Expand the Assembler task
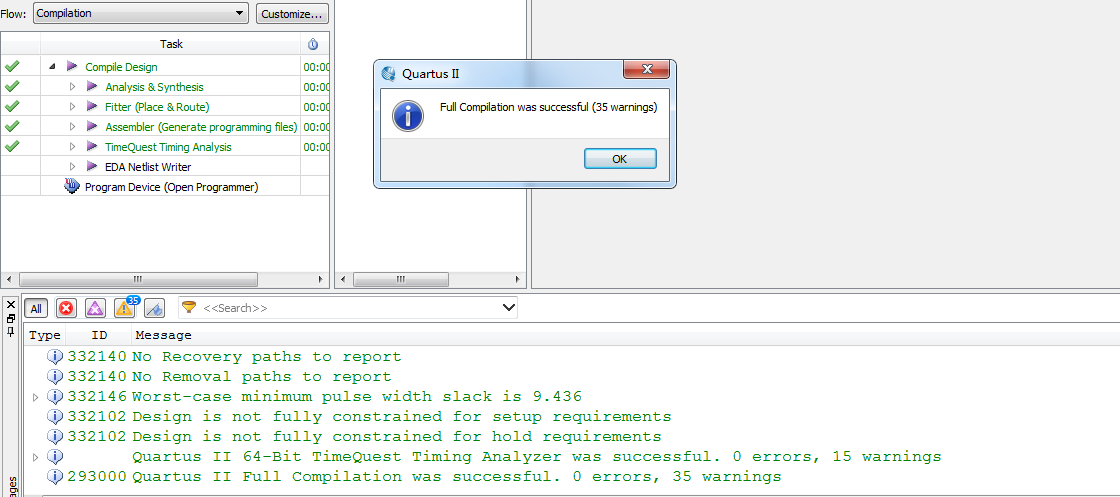 click(x=72, y=126)
